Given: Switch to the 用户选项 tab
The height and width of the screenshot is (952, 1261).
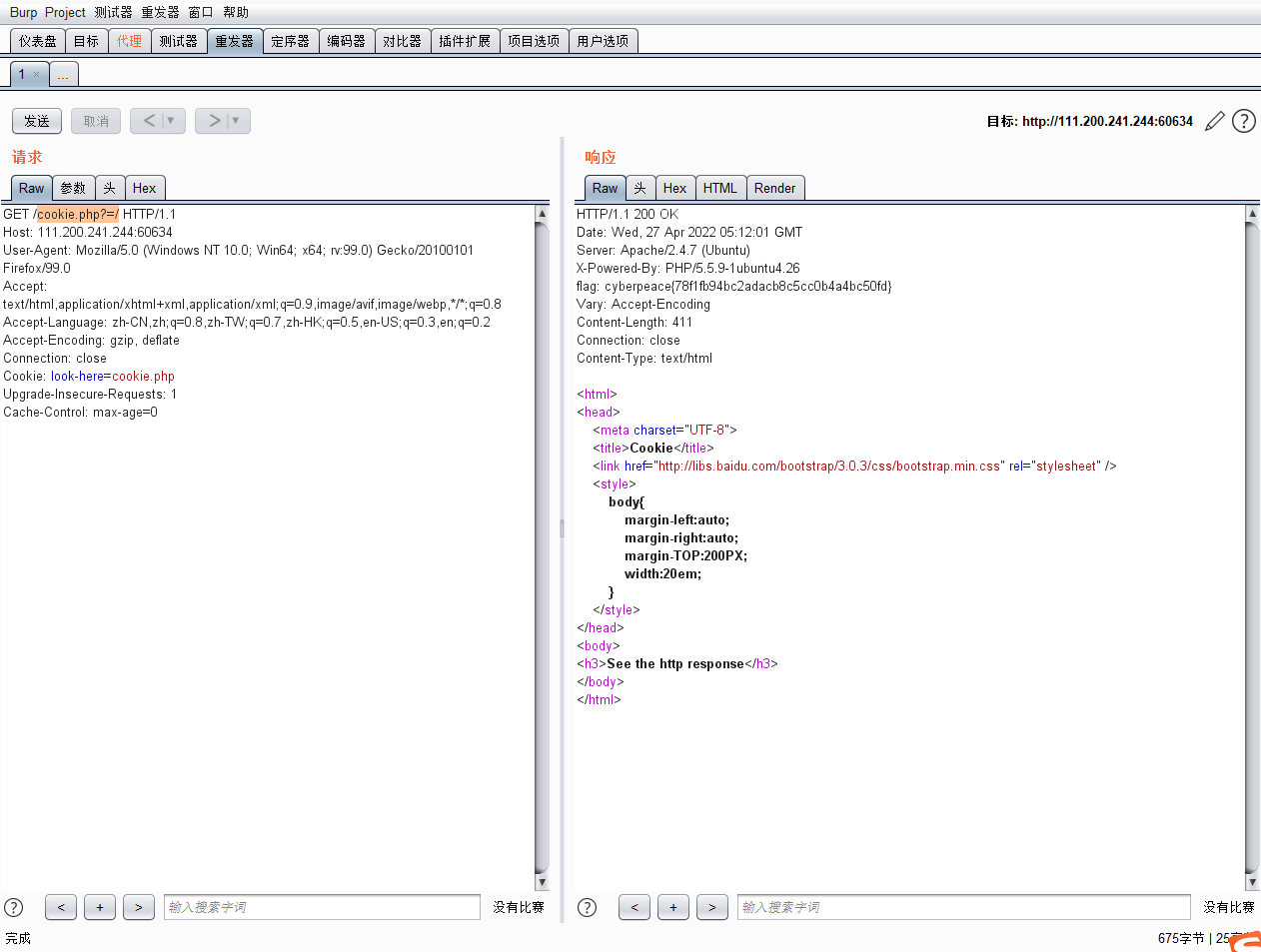Looking at the screenshot, I should (603, 41).
